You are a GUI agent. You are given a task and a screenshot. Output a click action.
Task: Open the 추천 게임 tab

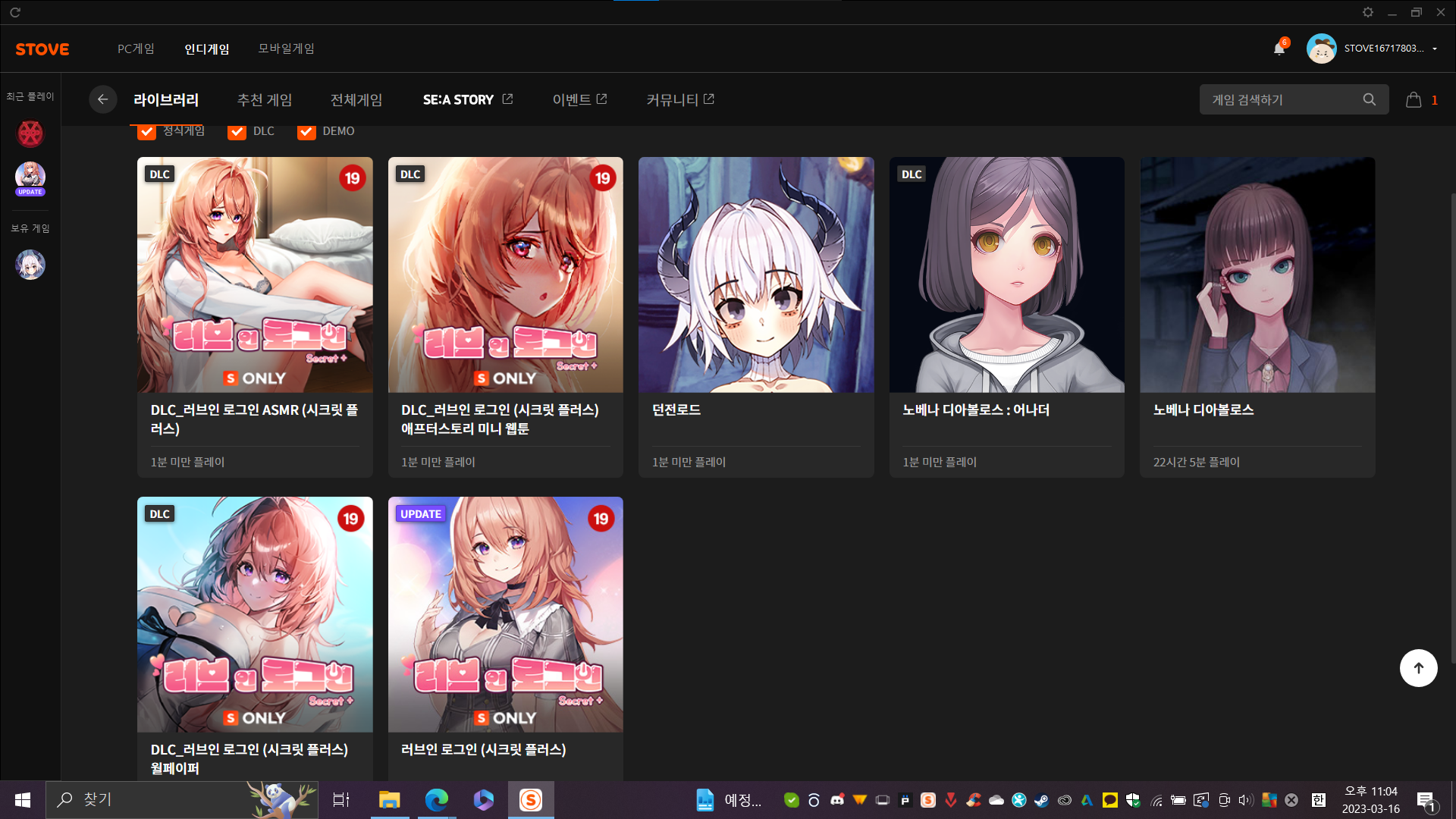click(264, 99)
